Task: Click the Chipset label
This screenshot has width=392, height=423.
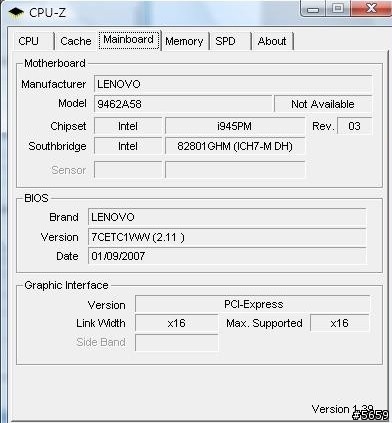Action: point(68,126)
